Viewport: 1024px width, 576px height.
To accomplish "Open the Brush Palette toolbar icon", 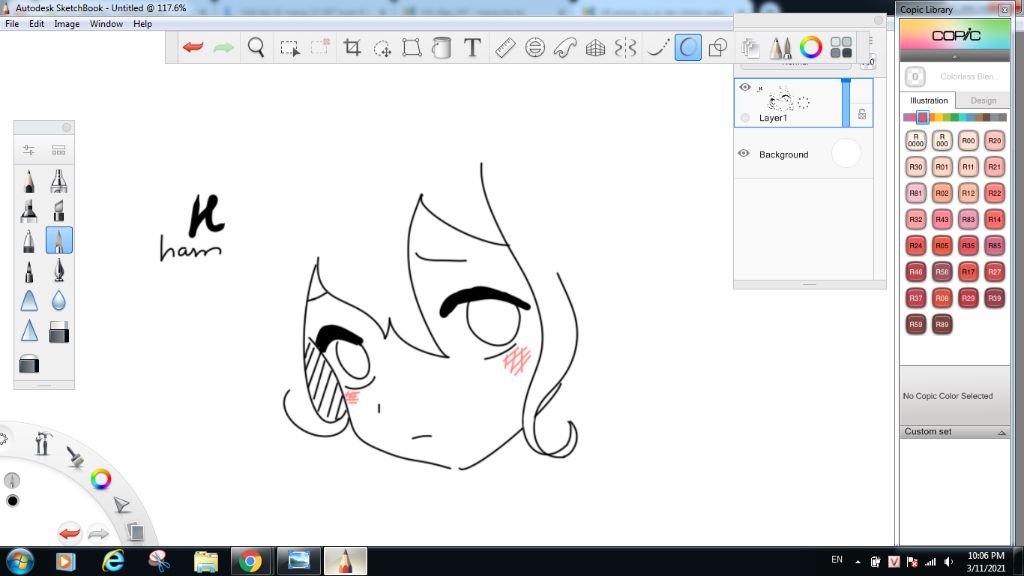I will coord(780,48).
